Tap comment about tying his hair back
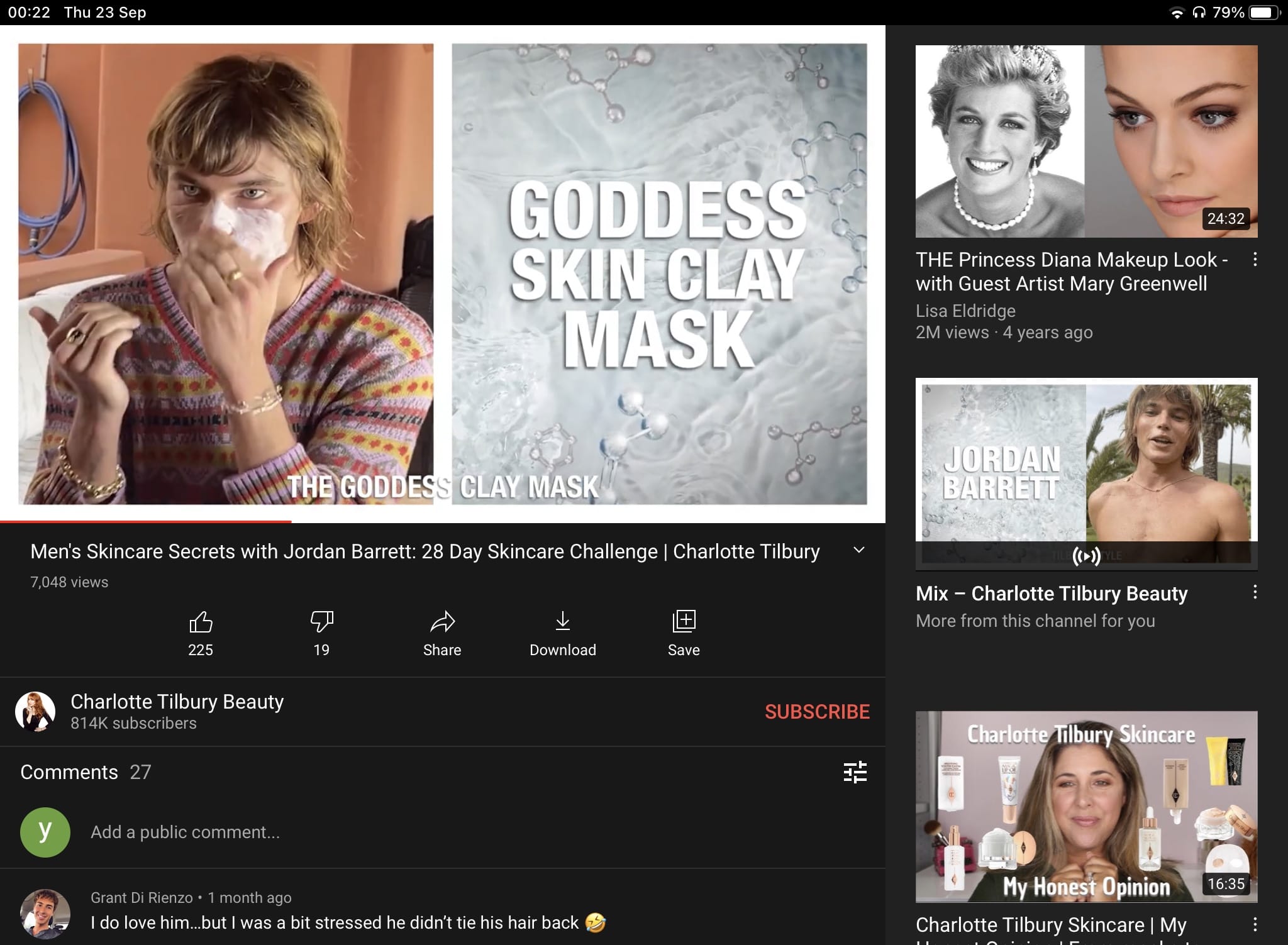Viewport: 1288px width, 945px height. tap(348, 923)
